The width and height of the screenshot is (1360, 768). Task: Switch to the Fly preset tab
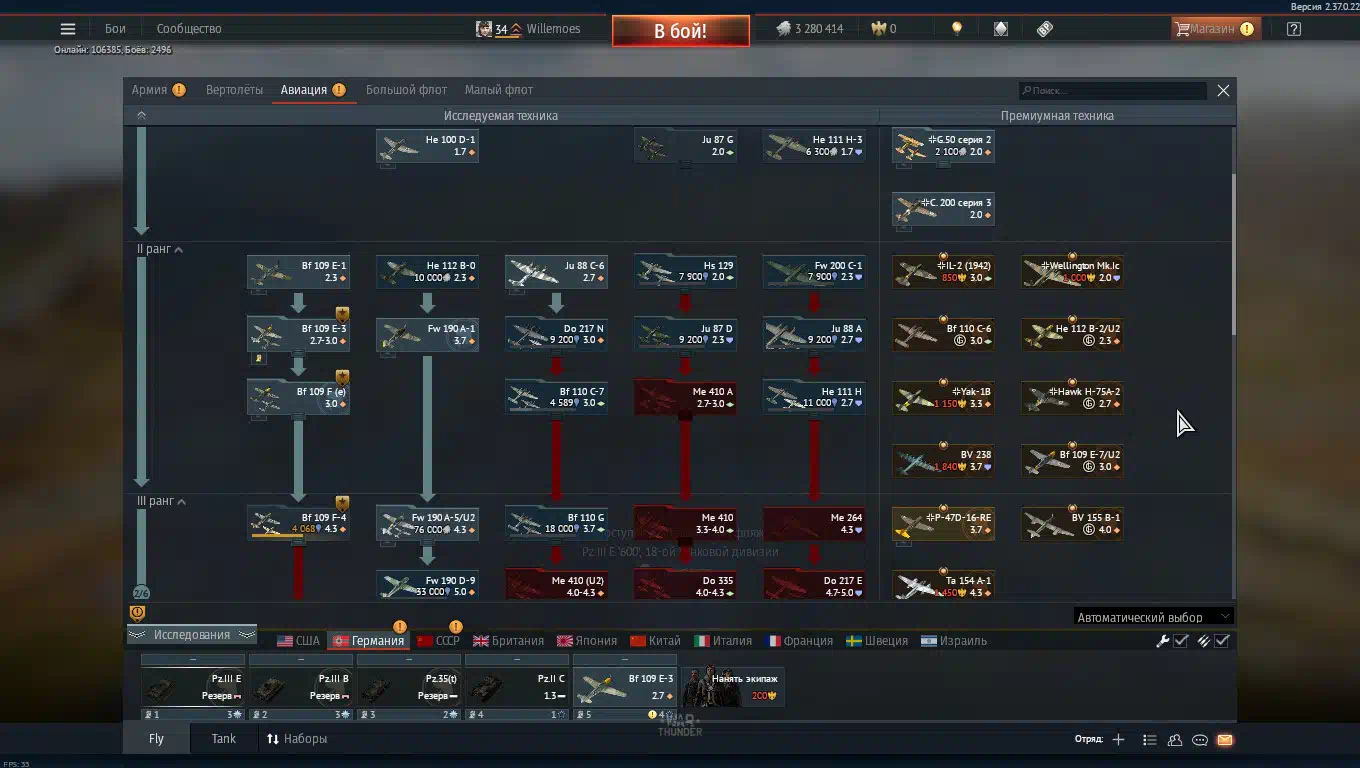[x=156, y=739]
